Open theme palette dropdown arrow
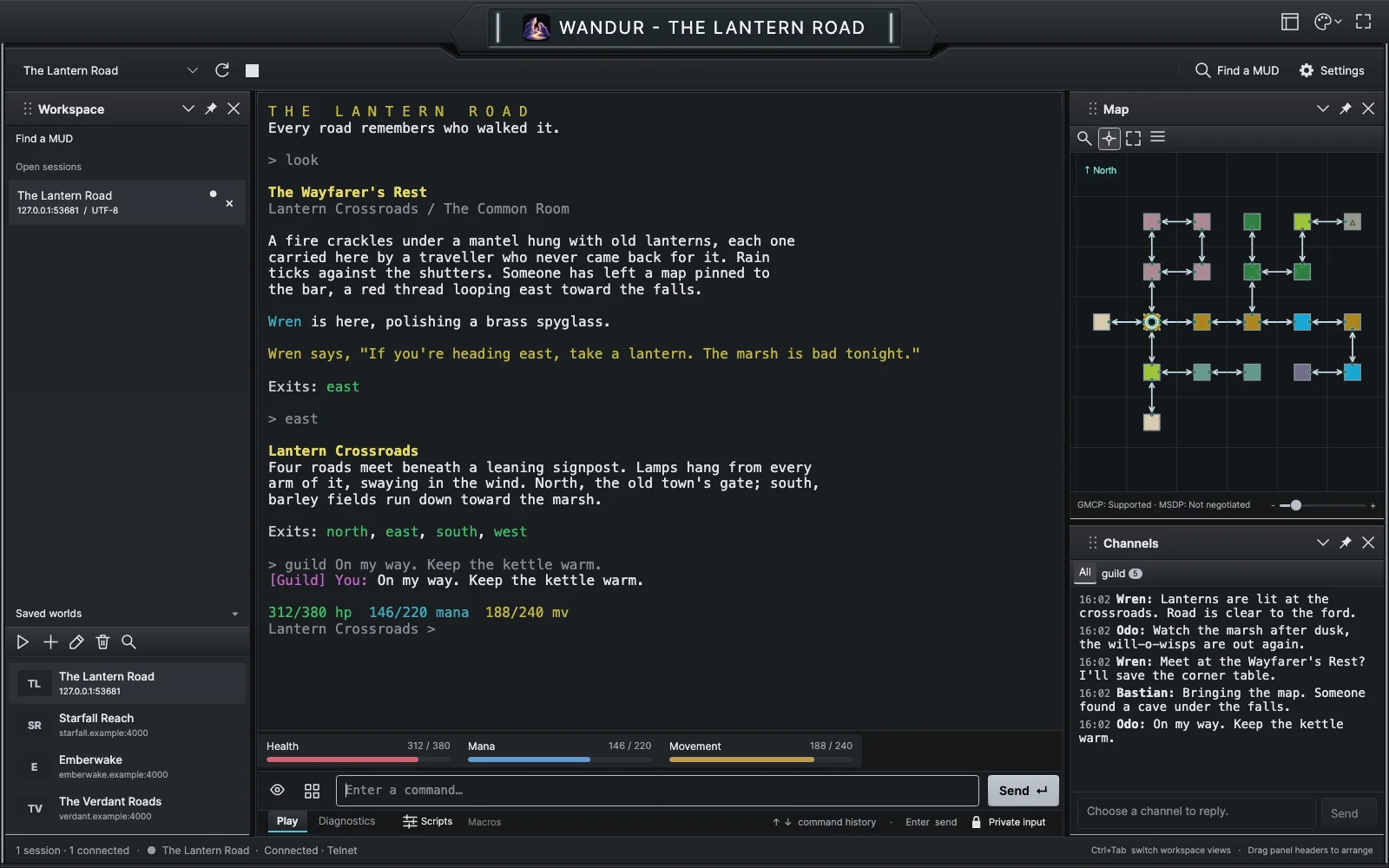1389x868 pixels. click(x=1339, y=22)
